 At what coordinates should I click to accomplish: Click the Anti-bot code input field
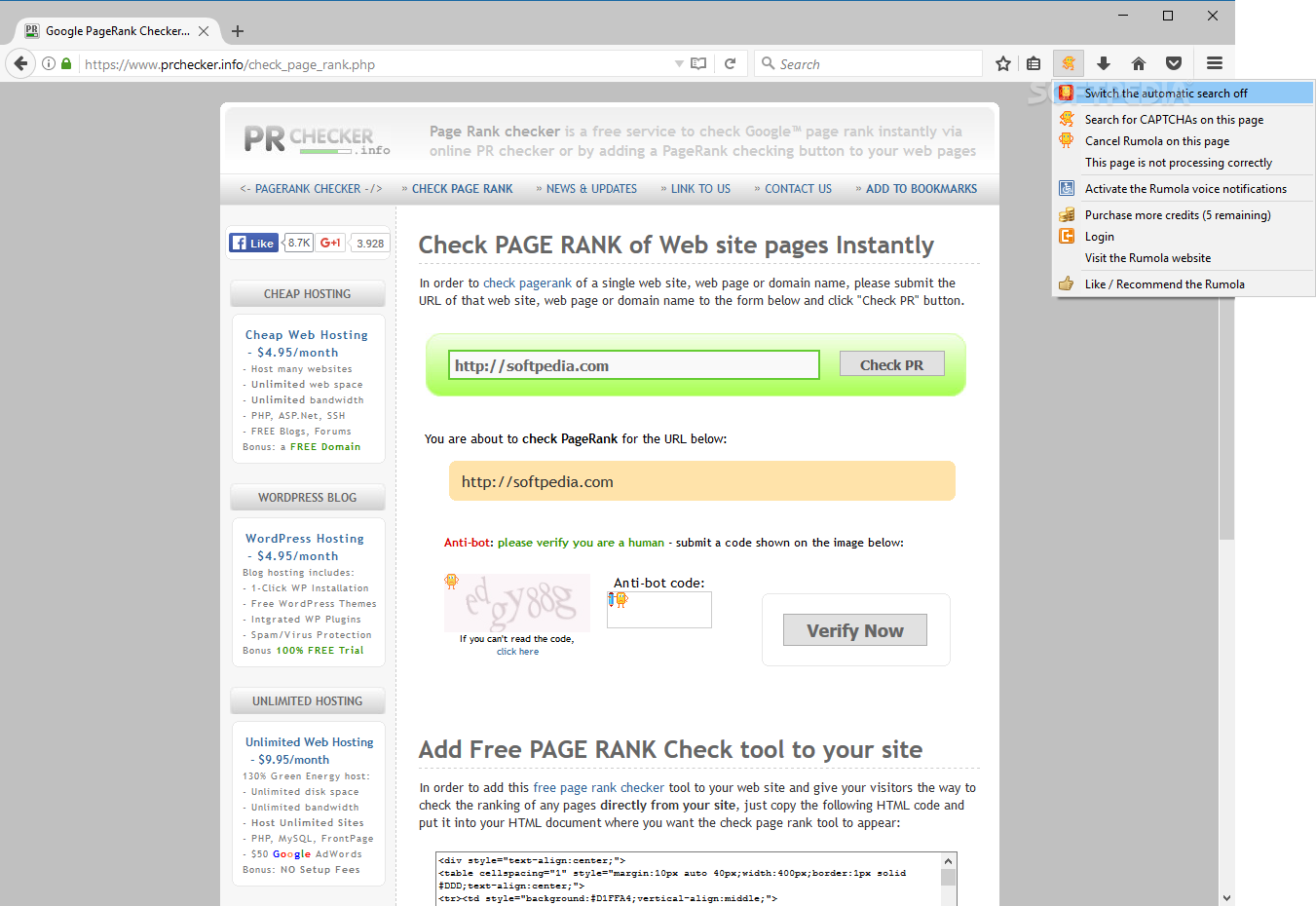tap(659, 610)
